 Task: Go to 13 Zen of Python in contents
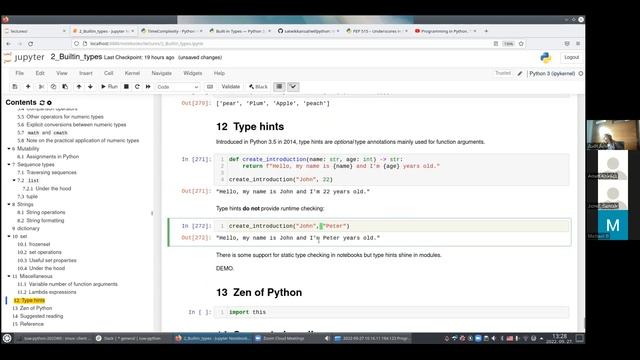[x=32, y=308]
